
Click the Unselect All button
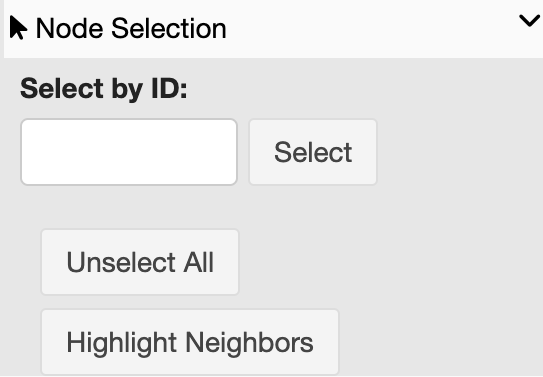click(140, 262)
